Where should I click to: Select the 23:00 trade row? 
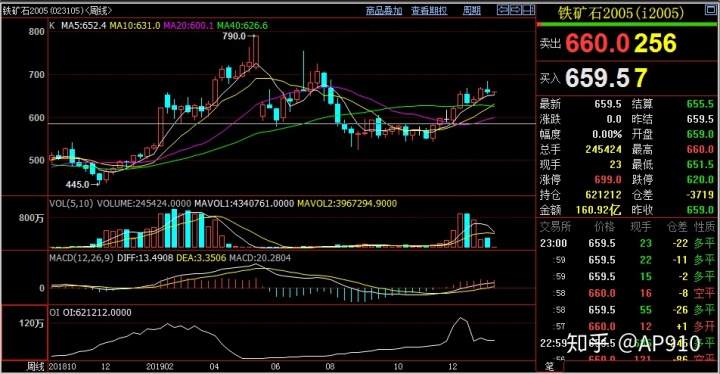[x=627, y=243]
